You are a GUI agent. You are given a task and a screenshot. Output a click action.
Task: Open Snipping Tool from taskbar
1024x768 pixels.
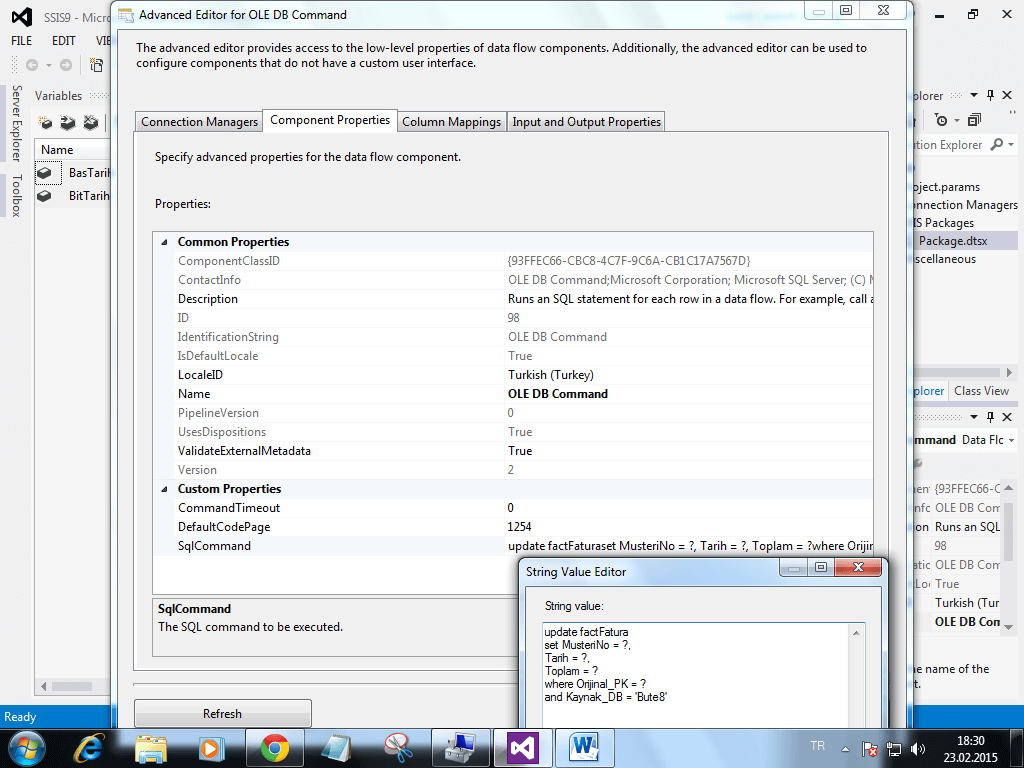[398, 748]
